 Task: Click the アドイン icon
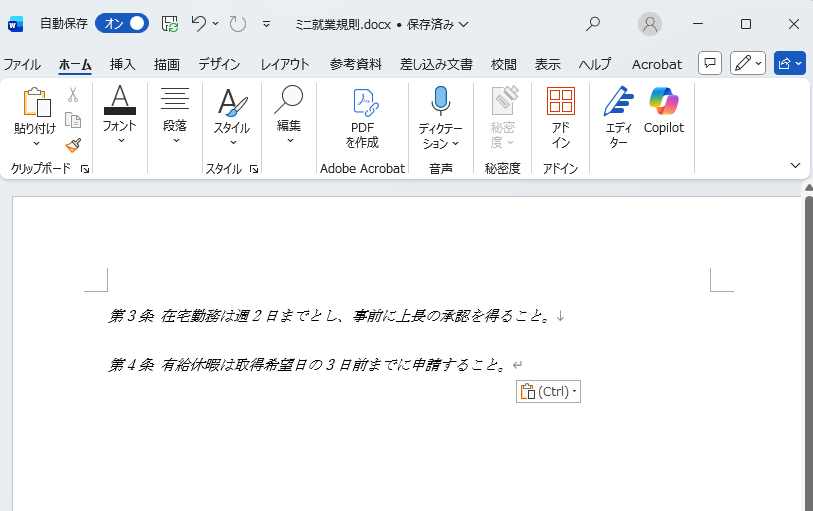click(x=560, y=118)
